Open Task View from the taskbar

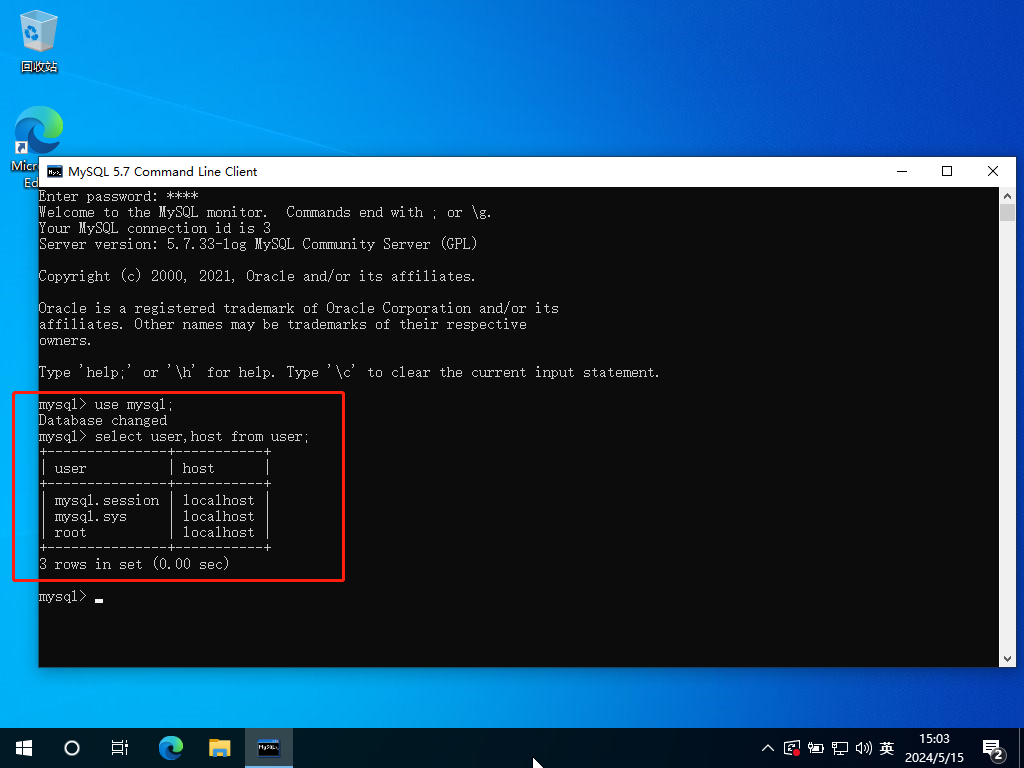[120, 747]
